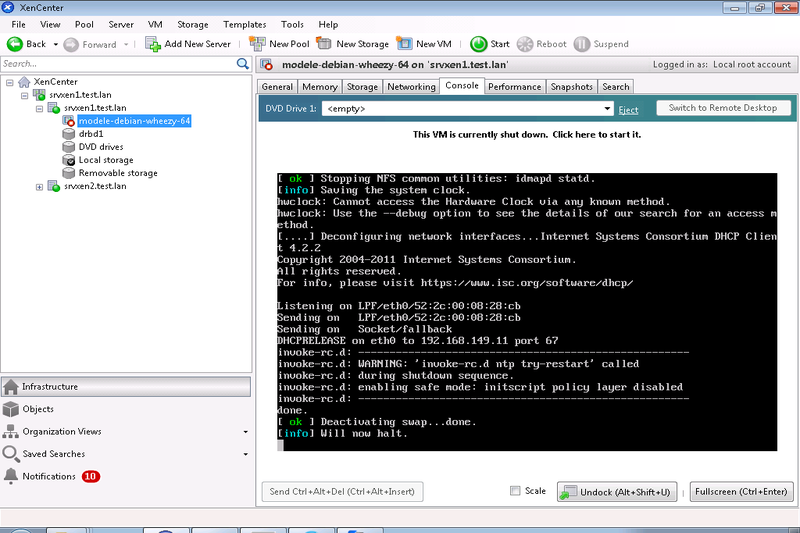Click the Notifications bell icon

coord(11,476)
